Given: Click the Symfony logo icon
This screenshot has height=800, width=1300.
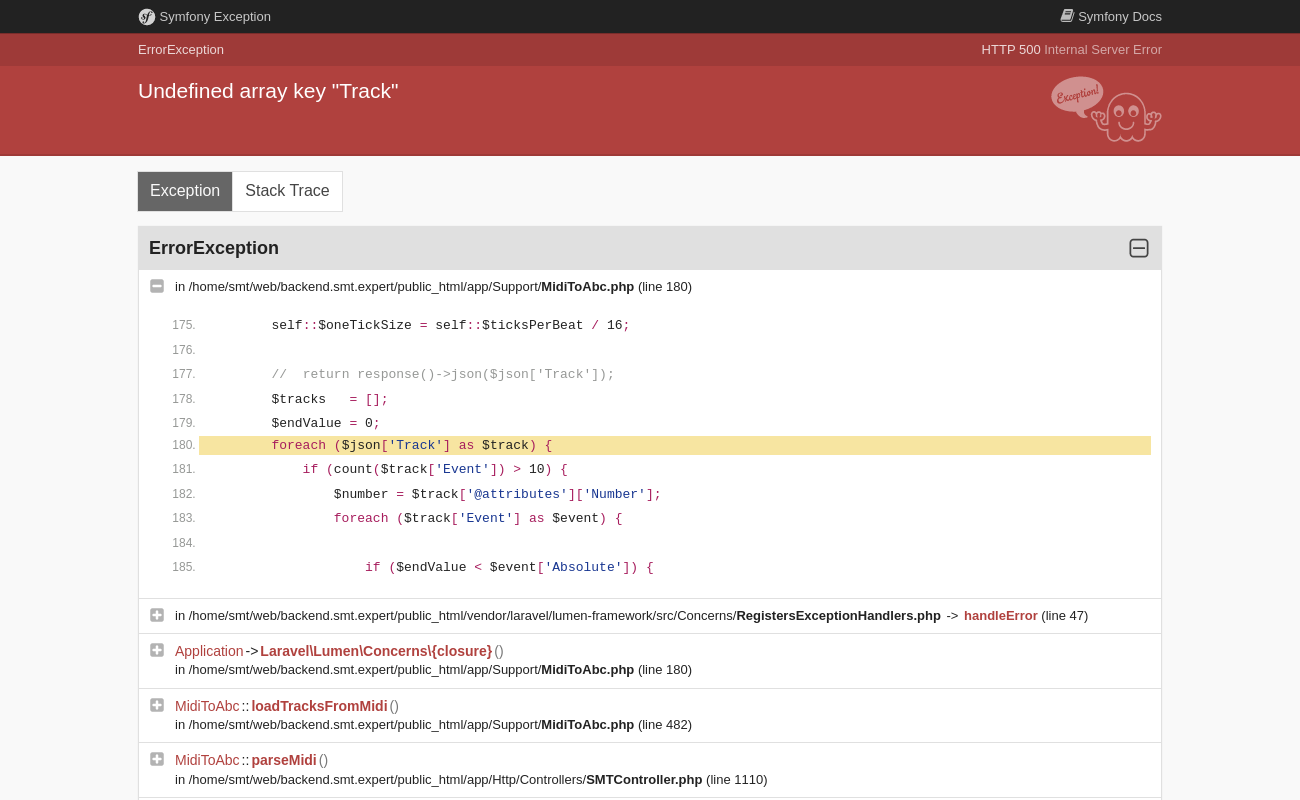Looking at the screenshot, I should tap(147, 17).
